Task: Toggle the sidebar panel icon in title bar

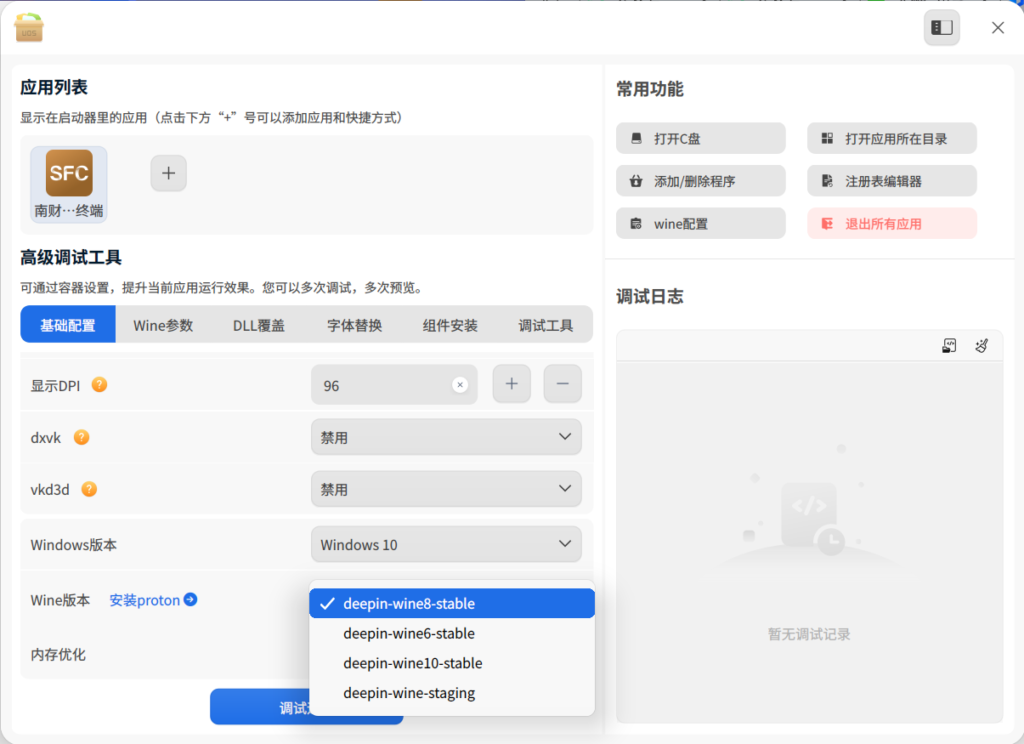Action: tap(941, 28)
